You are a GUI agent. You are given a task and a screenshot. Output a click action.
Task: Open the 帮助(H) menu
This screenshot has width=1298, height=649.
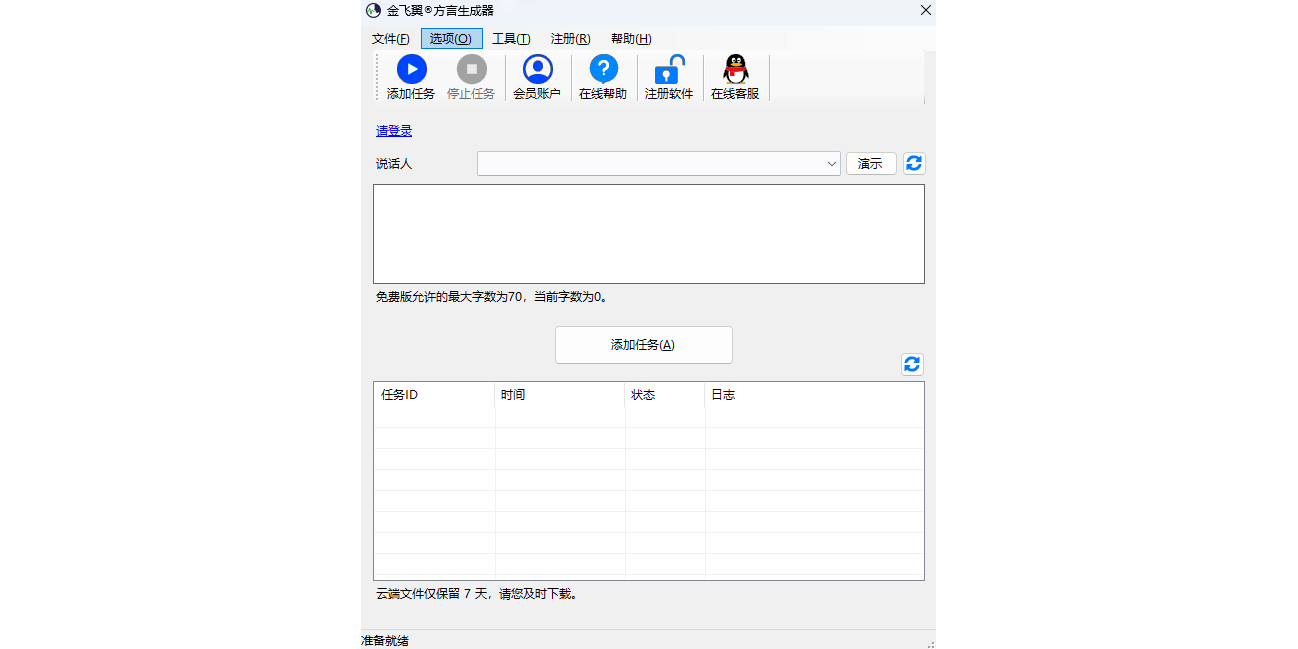[x=631, y=39]
